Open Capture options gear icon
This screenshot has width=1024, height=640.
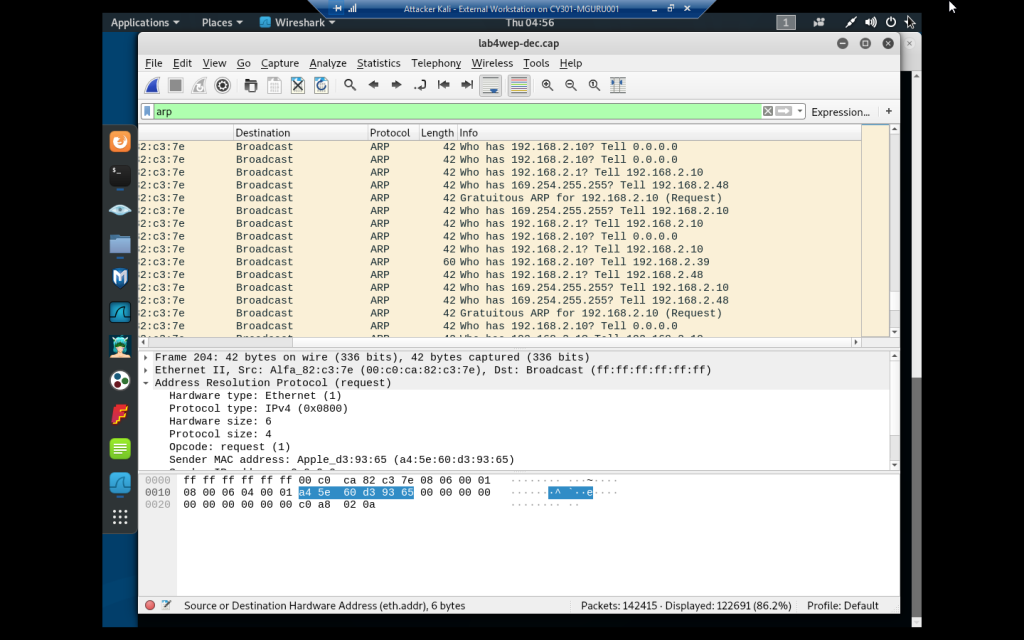tap(223, 86)
